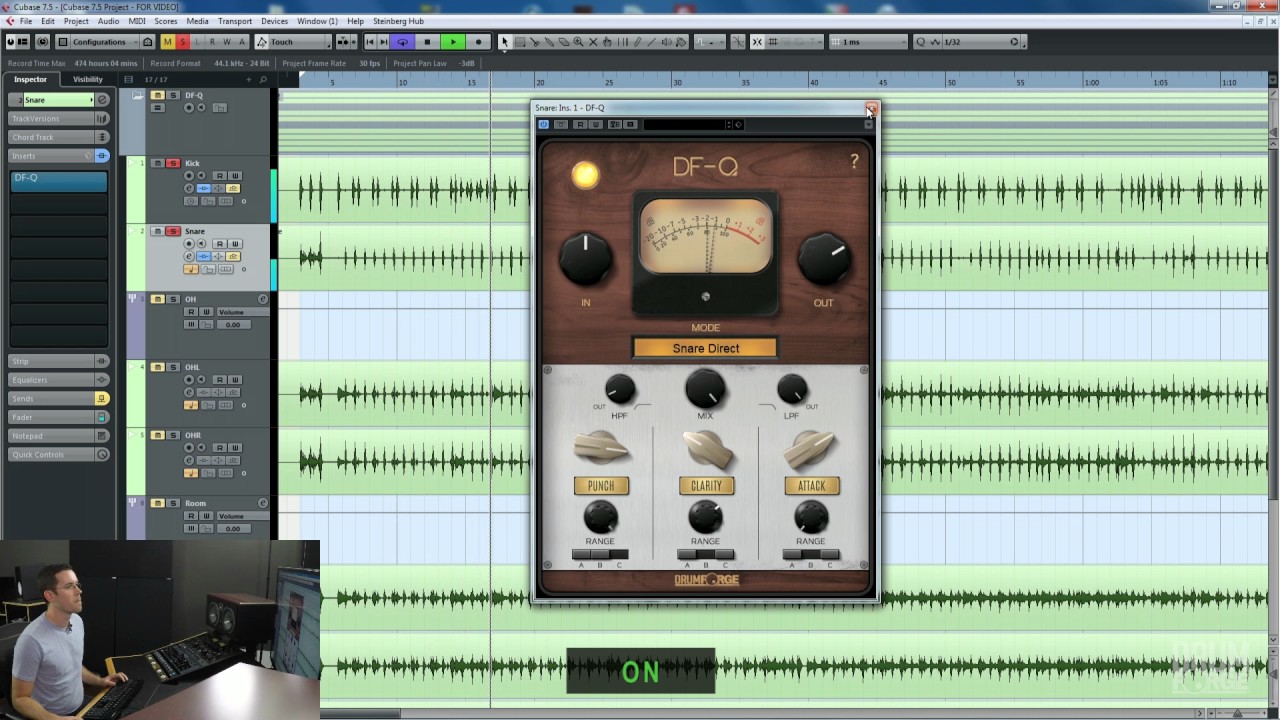Click the DF-Q plugin question mark help
This screenshot has width=1280, height=720.
pyautogui.click(x=854, y=162)
